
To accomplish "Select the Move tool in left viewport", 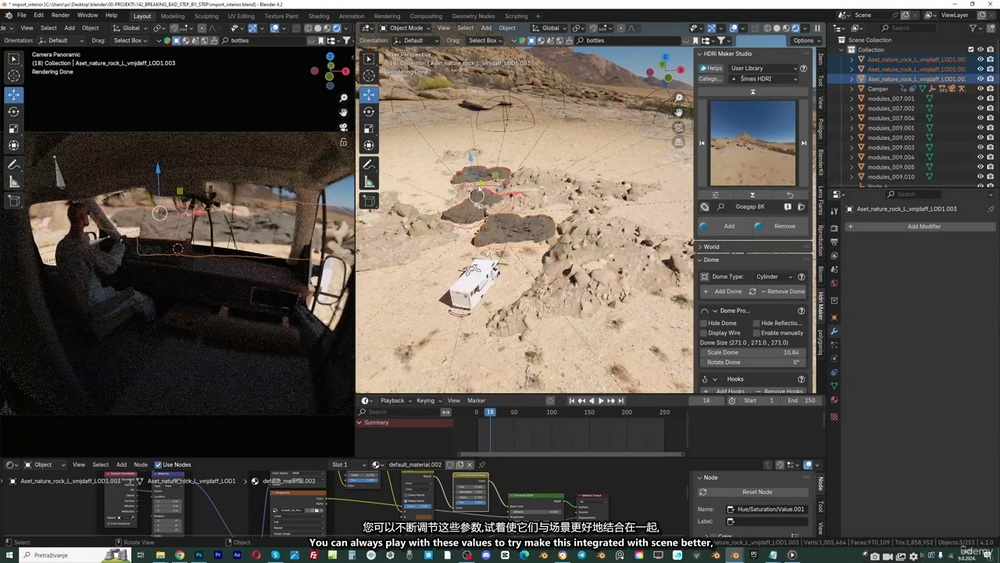I will point(13,95).
